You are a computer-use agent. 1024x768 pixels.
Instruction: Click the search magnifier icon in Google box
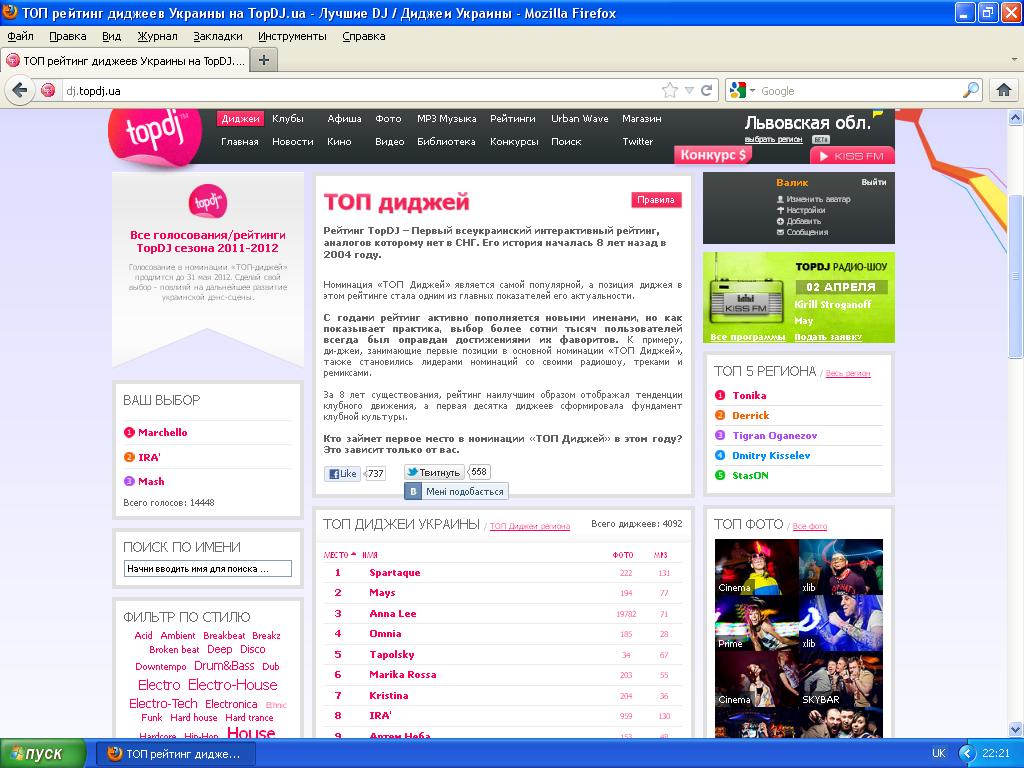[971, 90]
